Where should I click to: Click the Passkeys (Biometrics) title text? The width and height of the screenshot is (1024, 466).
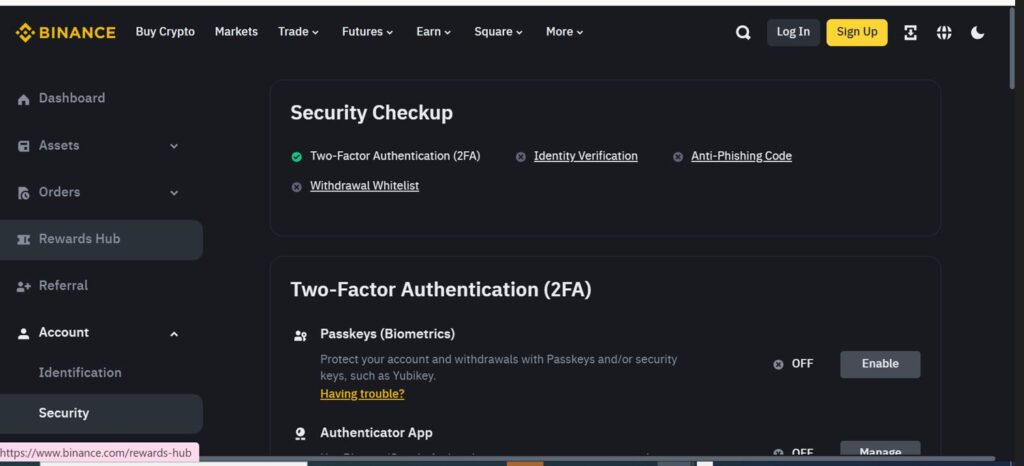click(x=387, y=334)
